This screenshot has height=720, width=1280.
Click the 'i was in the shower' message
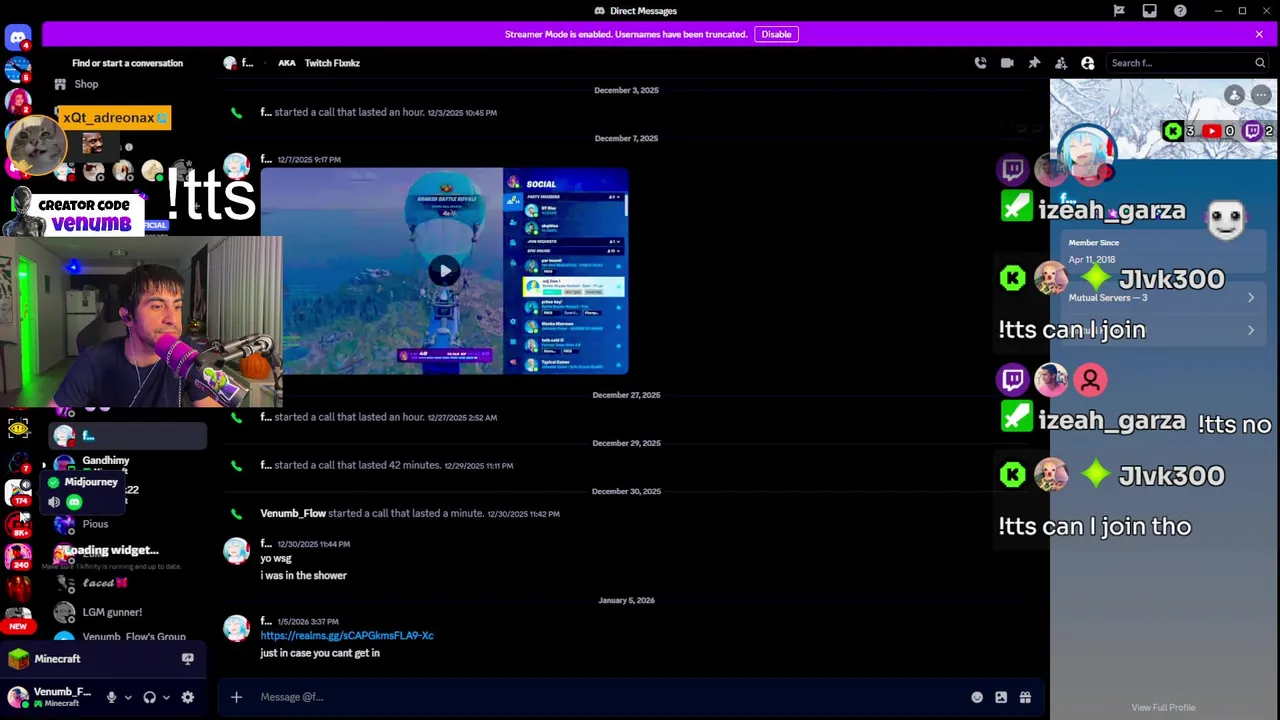point(303,576)
